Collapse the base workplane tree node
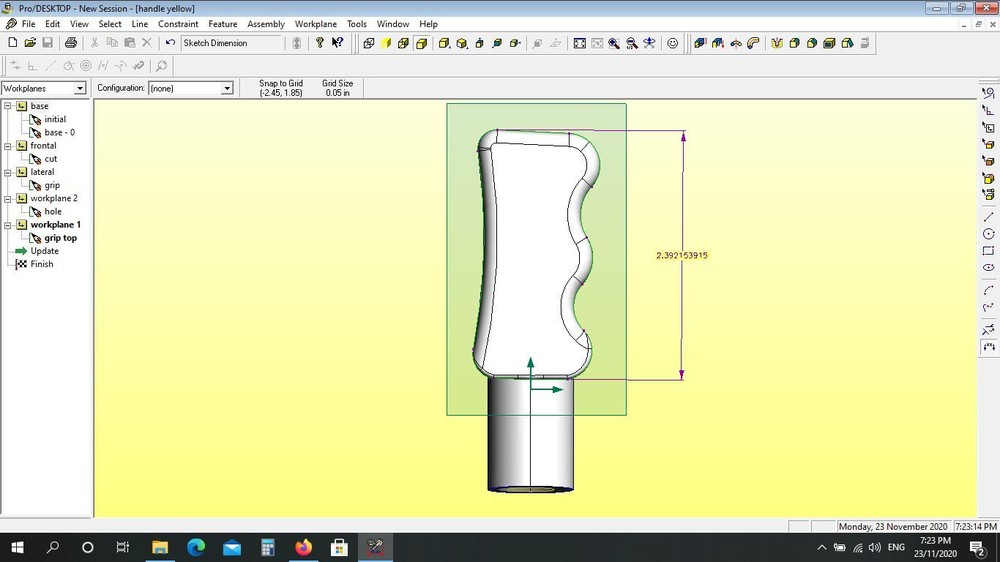This screenshot has height=562, width=1000. pos(8,106)
